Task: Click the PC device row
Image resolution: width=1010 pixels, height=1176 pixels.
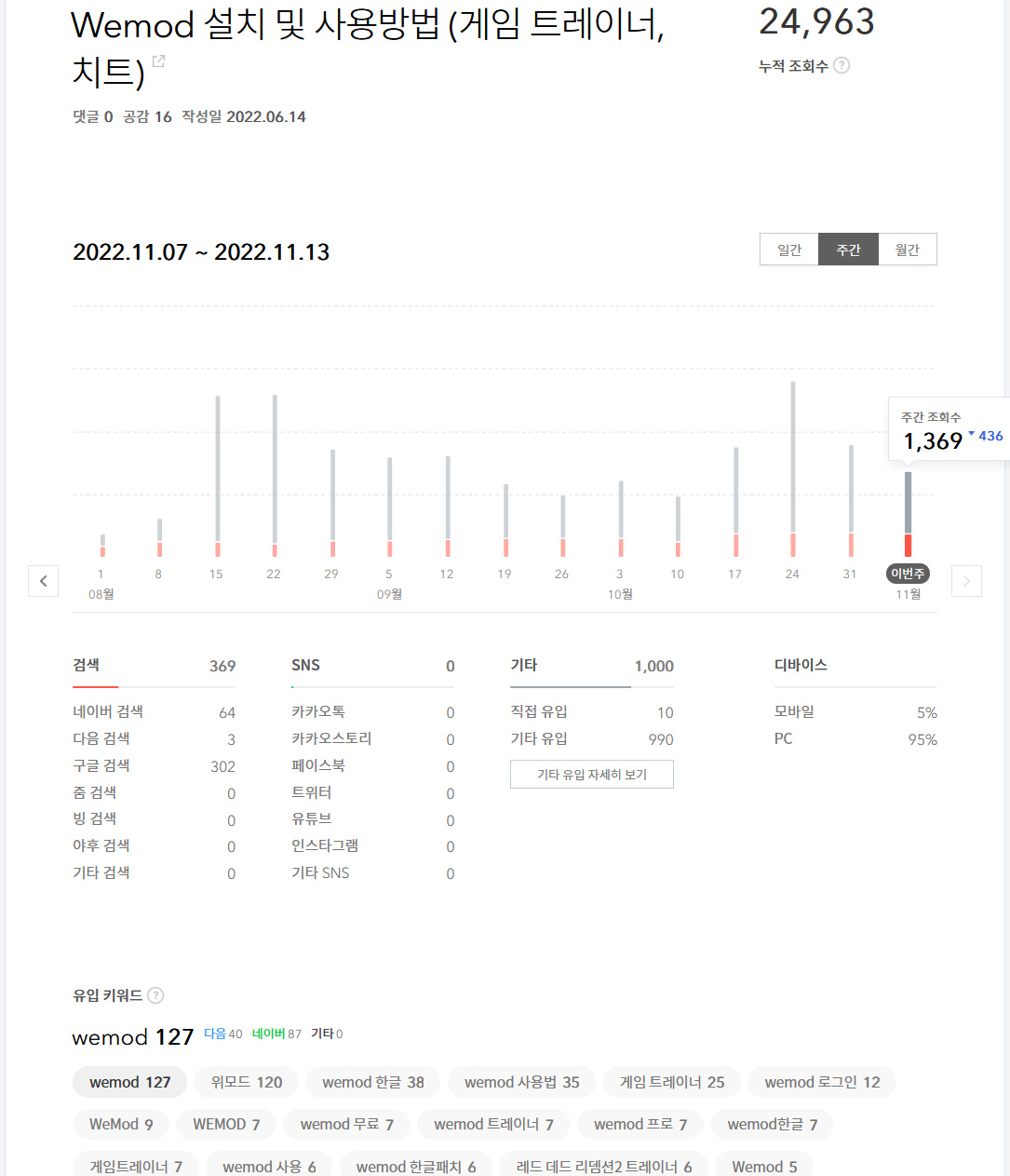Action: 855,739
